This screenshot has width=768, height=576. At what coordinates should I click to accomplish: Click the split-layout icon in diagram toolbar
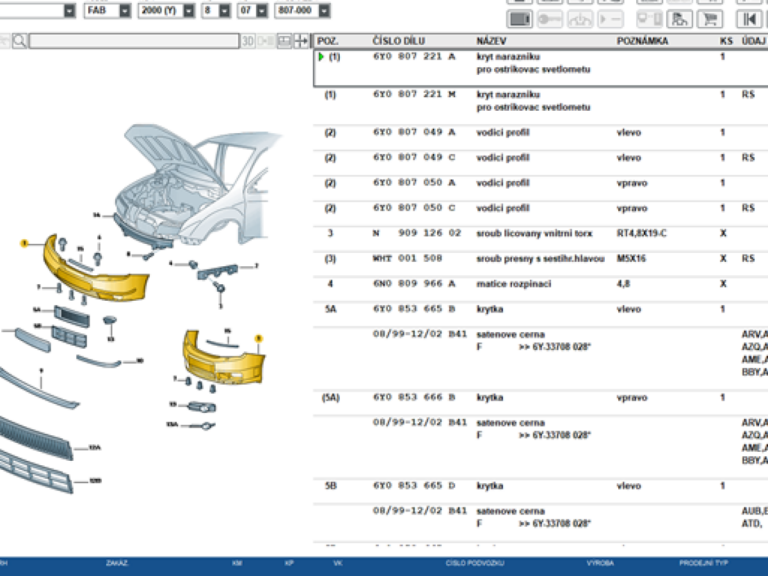pos(285,41)
